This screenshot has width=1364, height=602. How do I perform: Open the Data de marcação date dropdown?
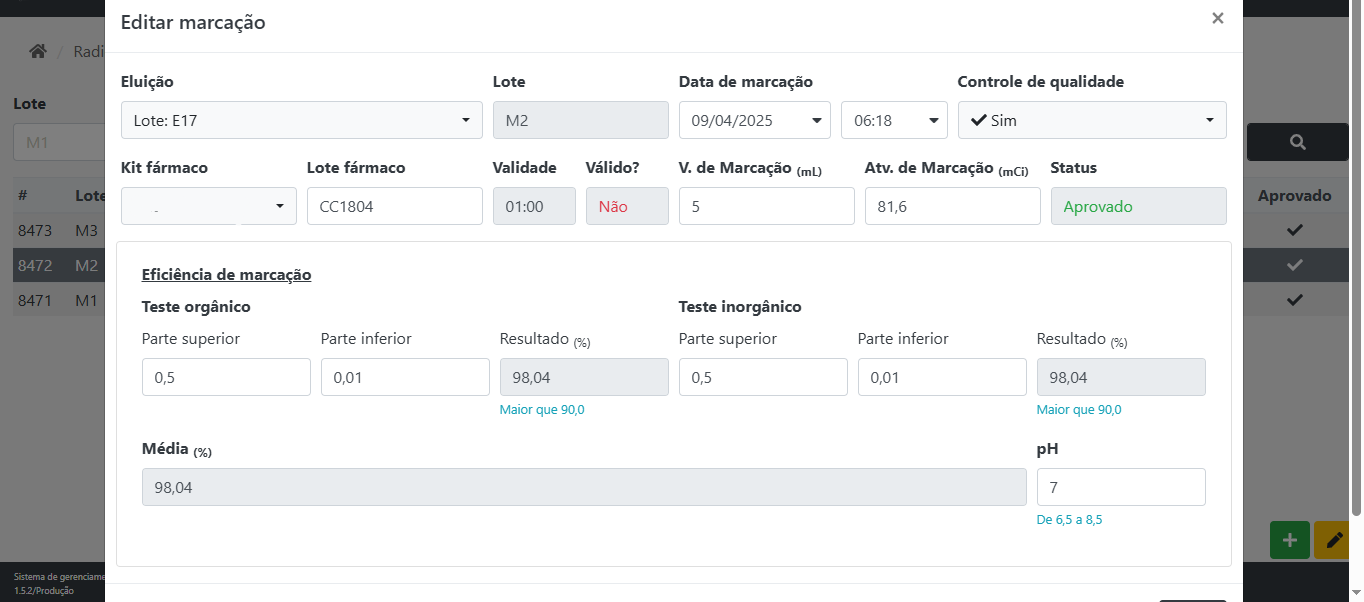(x=754, y=120)
